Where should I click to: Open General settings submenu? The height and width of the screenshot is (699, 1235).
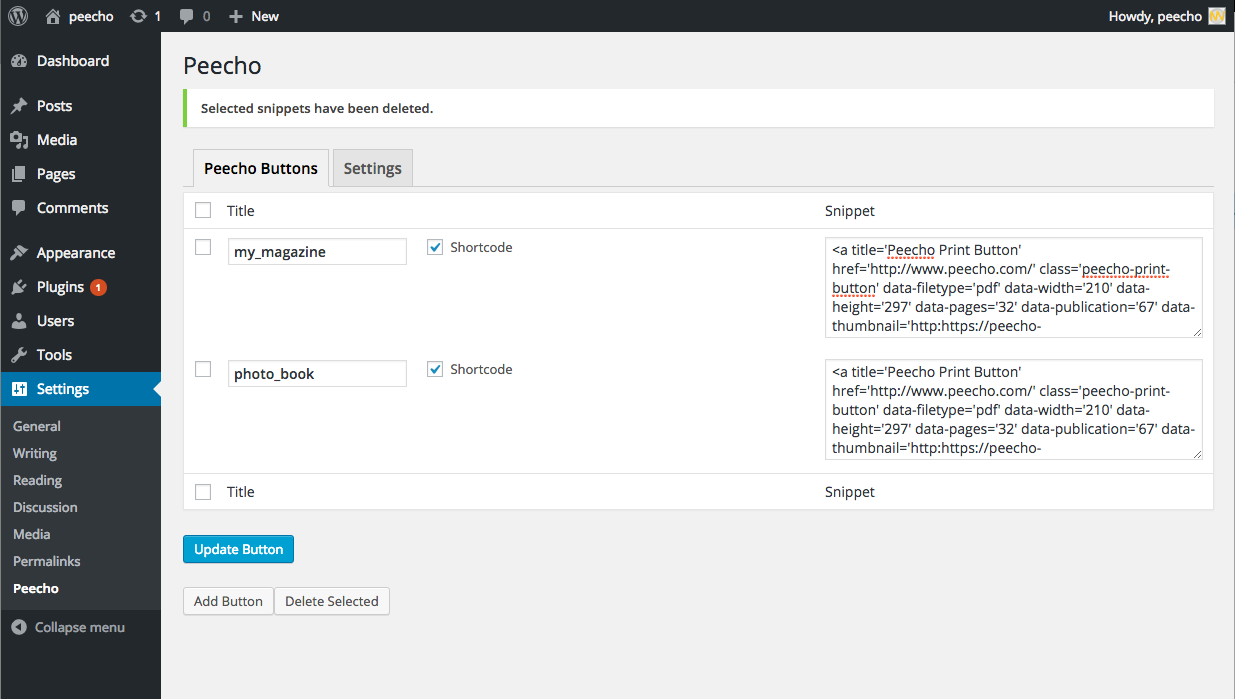coord(37,426)
